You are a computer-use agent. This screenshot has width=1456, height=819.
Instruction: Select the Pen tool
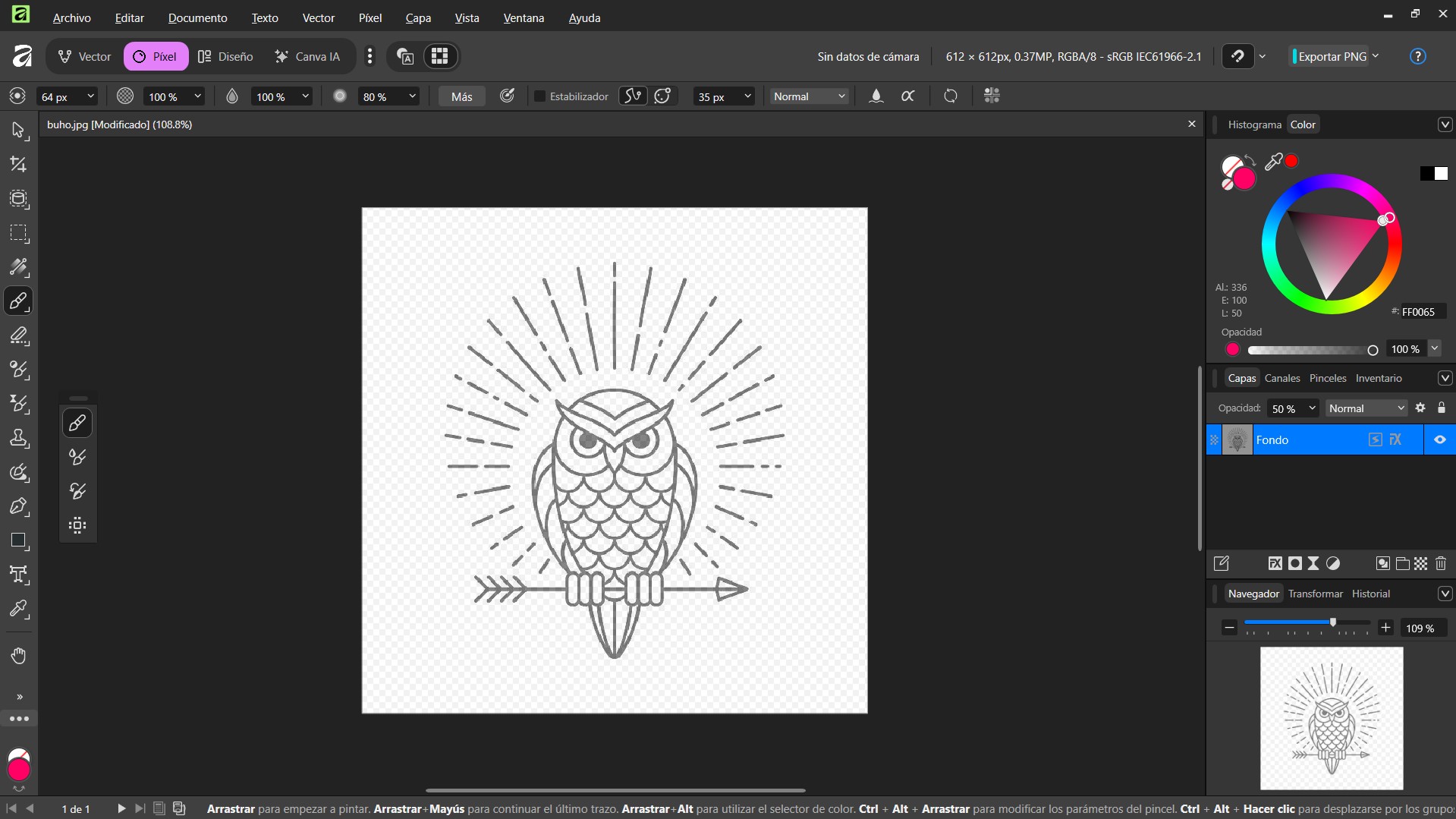[x=18, y=506]
